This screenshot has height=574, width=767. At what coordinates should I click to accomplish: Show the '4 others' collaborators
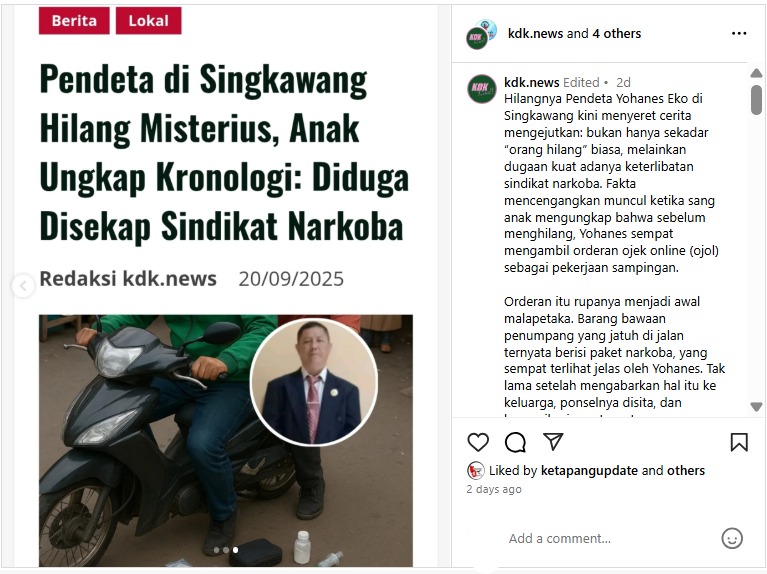point(616,34)
